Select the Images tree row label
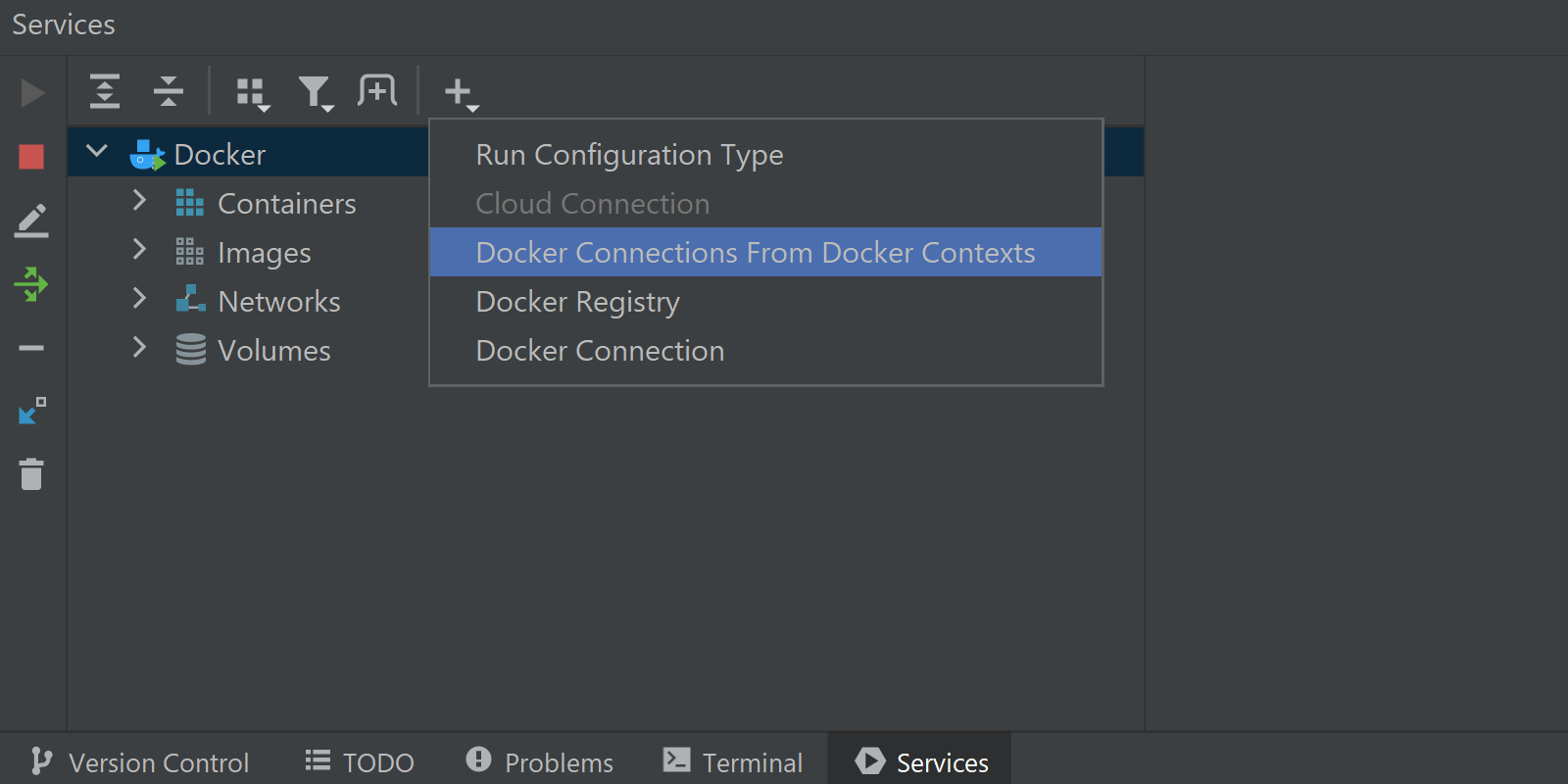 coord(265,253)
